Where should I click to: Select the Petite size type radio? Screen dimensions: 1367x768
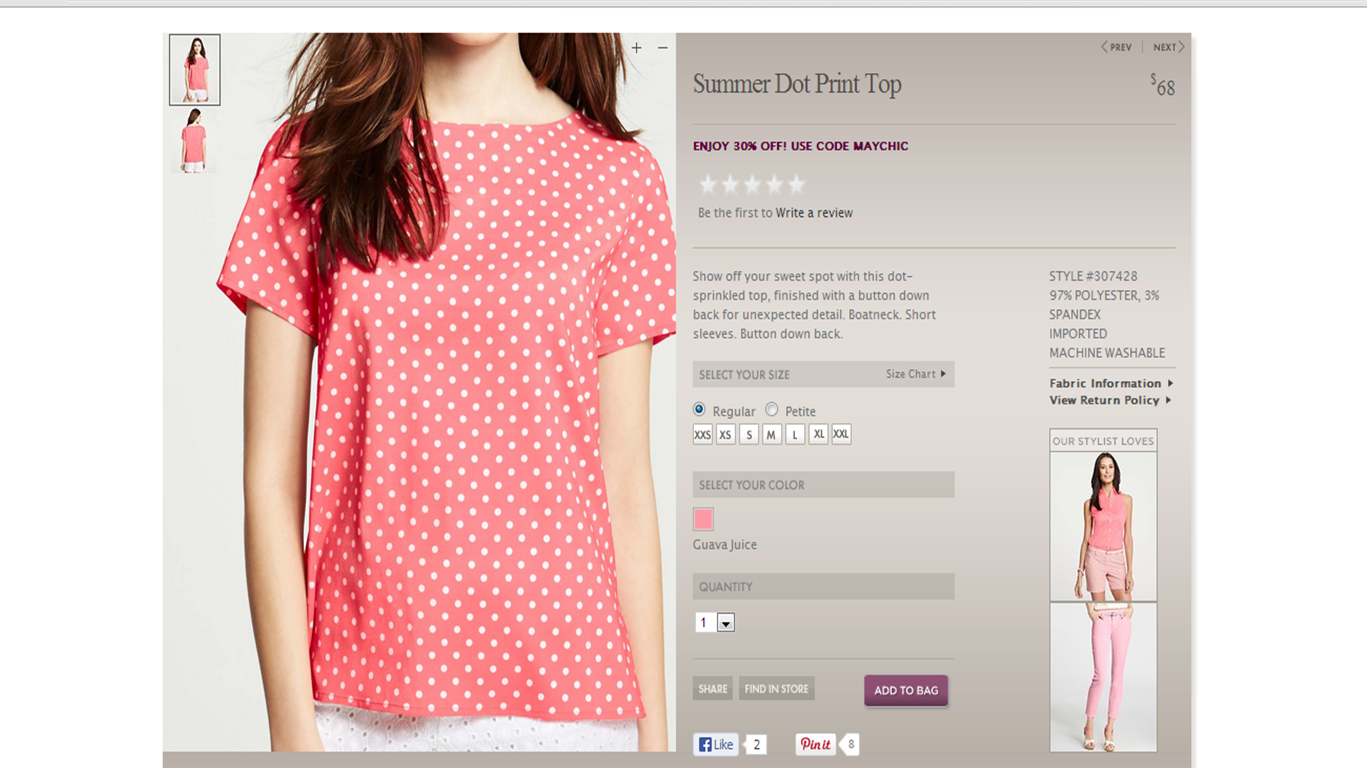point(772,409)
